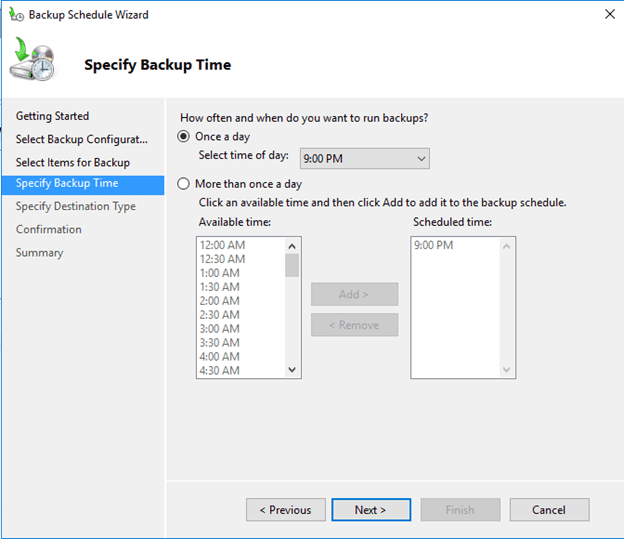Click Available time list scroll up arrow

pyautogui.click(x=292, y=246)
